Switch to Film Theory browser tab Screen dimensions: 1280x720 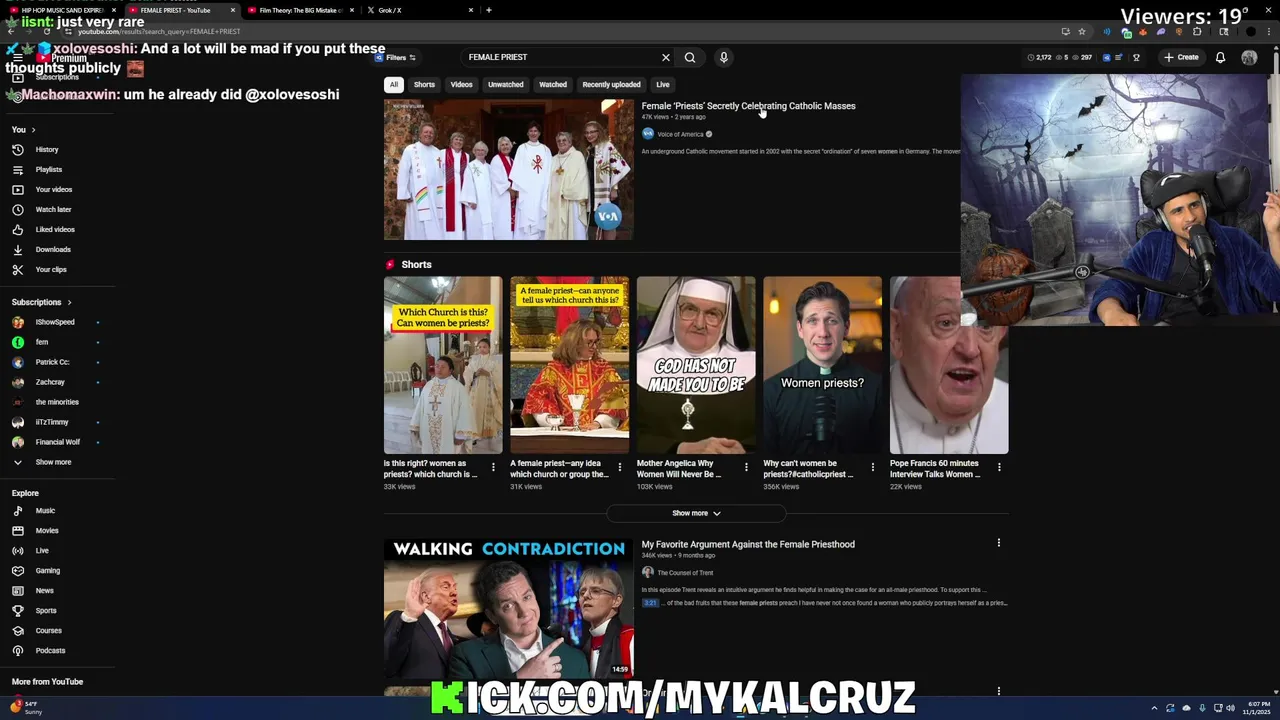click(300, 10)
